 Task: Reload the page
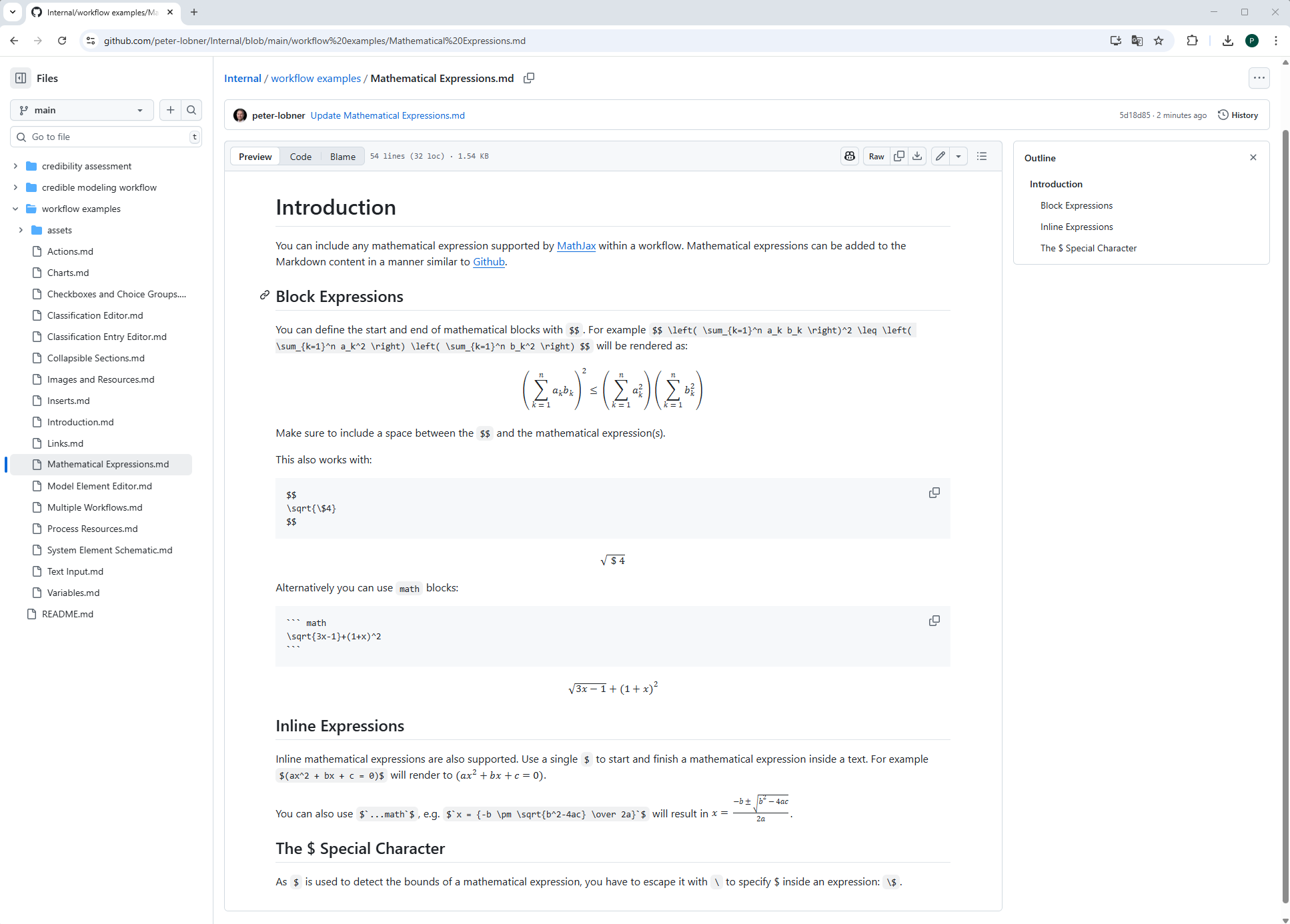(62, 41)
